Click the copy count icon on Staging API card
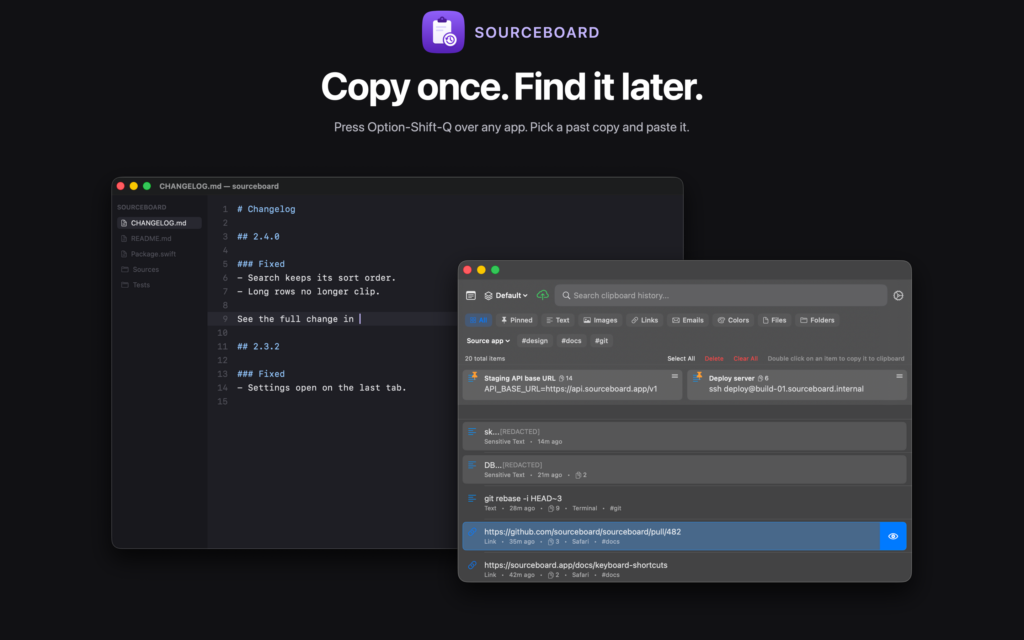Image resolution: width=1024 pixels, height=640 pixels. pyautogui.click(x=562, y=378)
